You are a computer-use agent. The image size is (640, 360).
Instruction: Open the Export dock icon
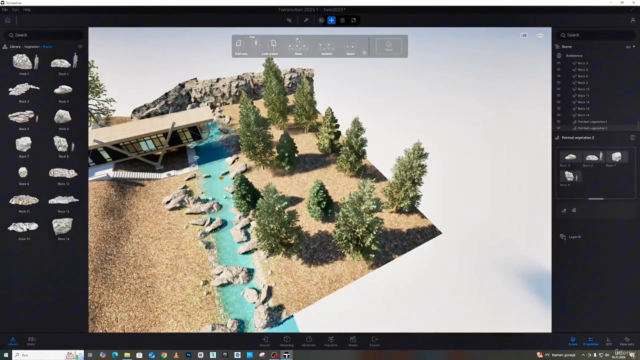375,341
